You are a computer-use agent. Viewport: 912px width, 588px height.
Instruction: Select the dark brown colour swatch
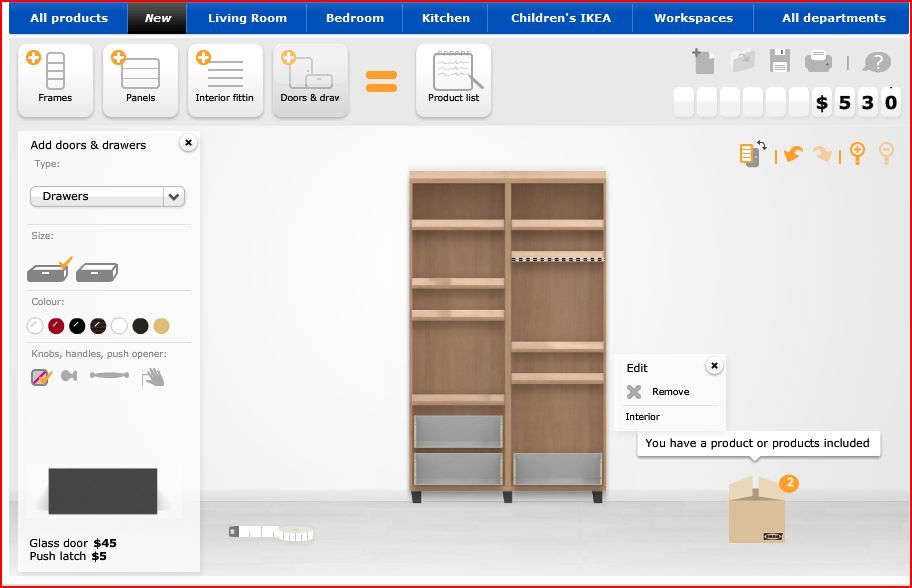[x=98, y=326]
